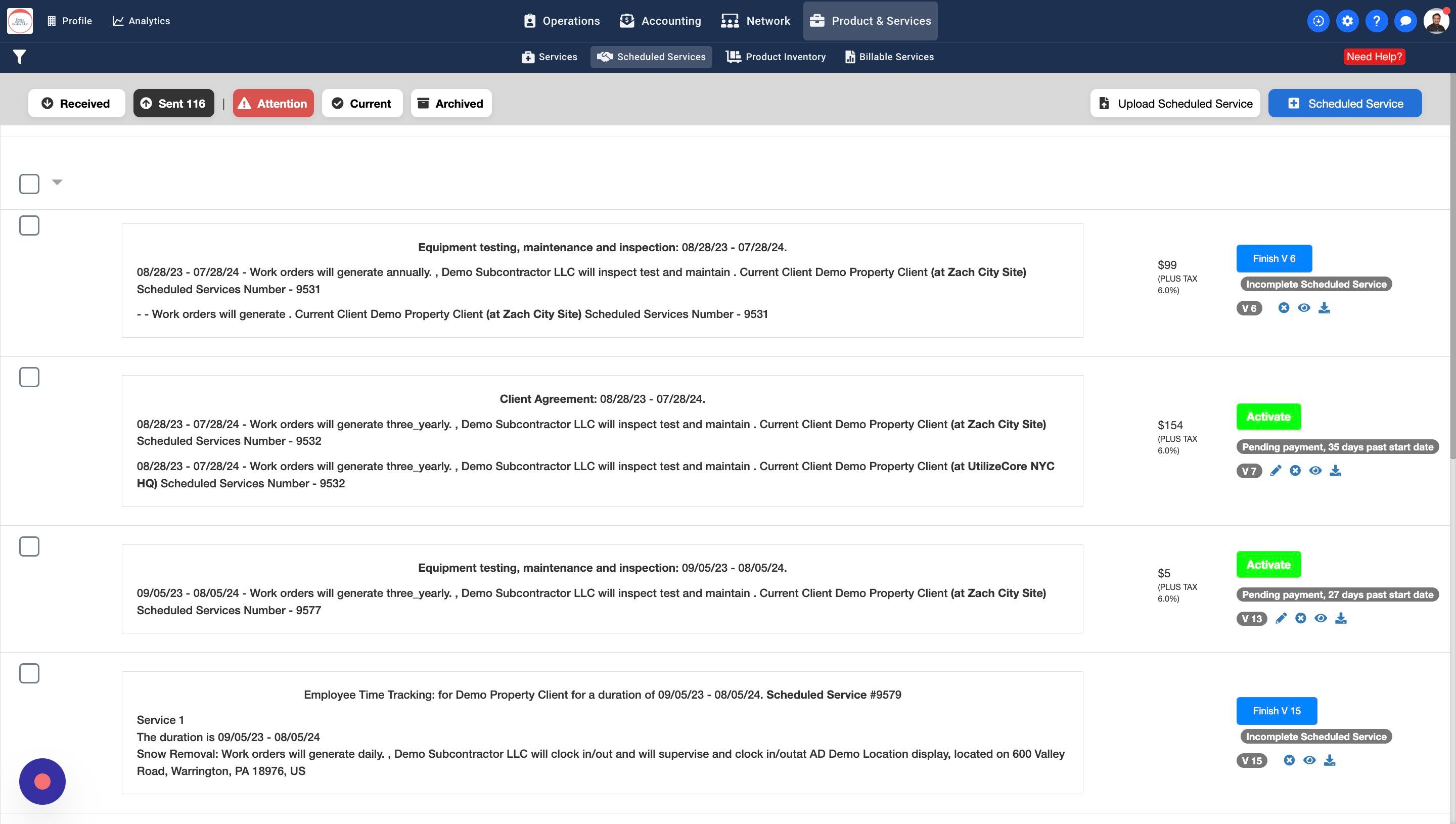View the V 15 service with eye icon
Viewport: 1456px width, 824px height.
coord(1309,760)
